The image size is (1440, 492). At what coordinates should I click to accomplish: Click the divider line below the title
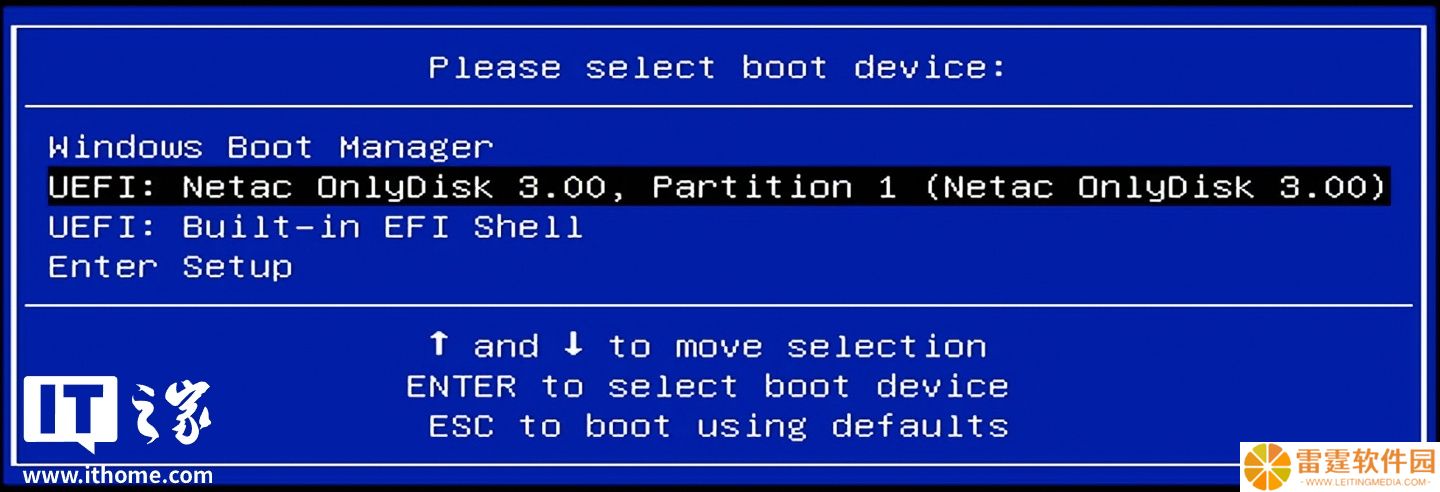(719, 106)
